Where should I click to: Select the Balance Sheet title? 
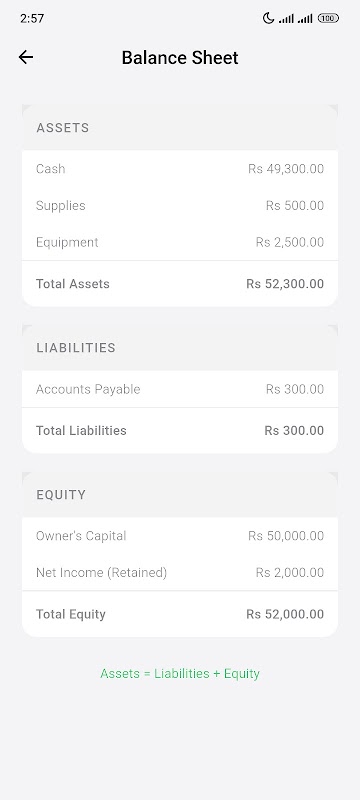pyautogui.click(x=180, y=57)
